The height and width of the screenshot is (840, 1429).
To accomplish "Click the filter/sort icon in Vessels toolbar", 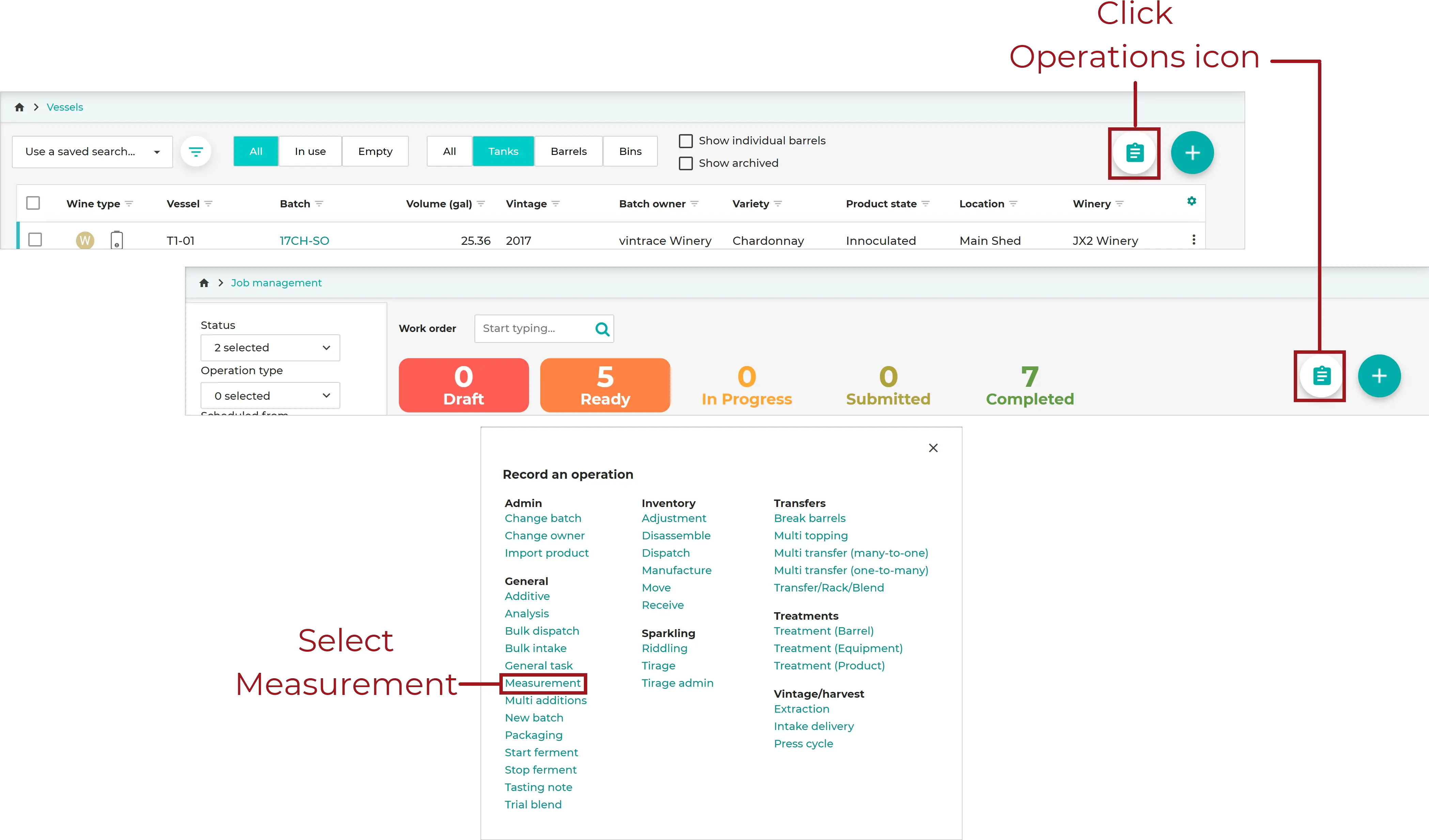I will tap(197, 151).
